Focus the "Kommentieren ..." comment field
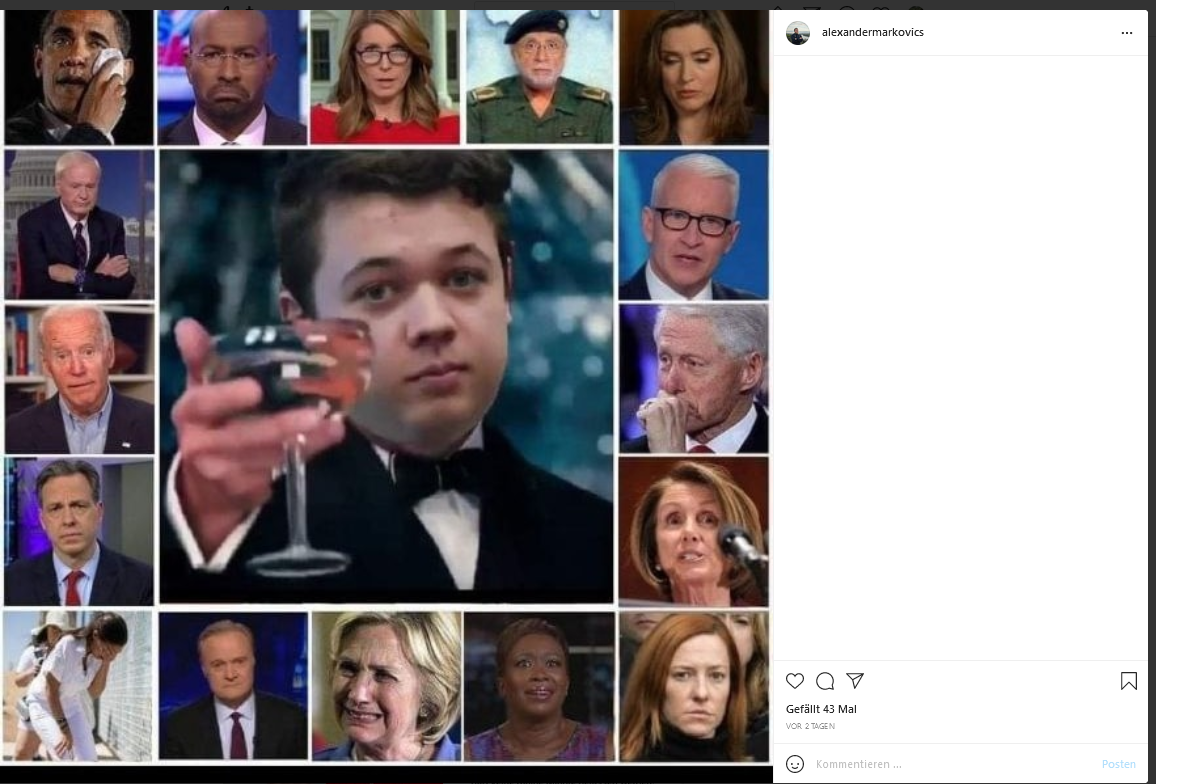This screenshot has height=784, width=1200. pos(950,764)
